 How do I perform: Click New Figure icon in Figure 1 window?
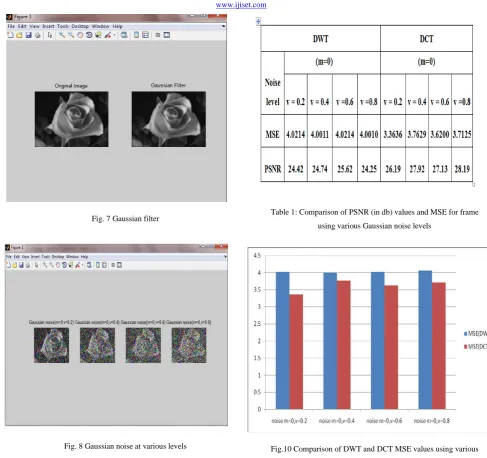click(8, 265)
